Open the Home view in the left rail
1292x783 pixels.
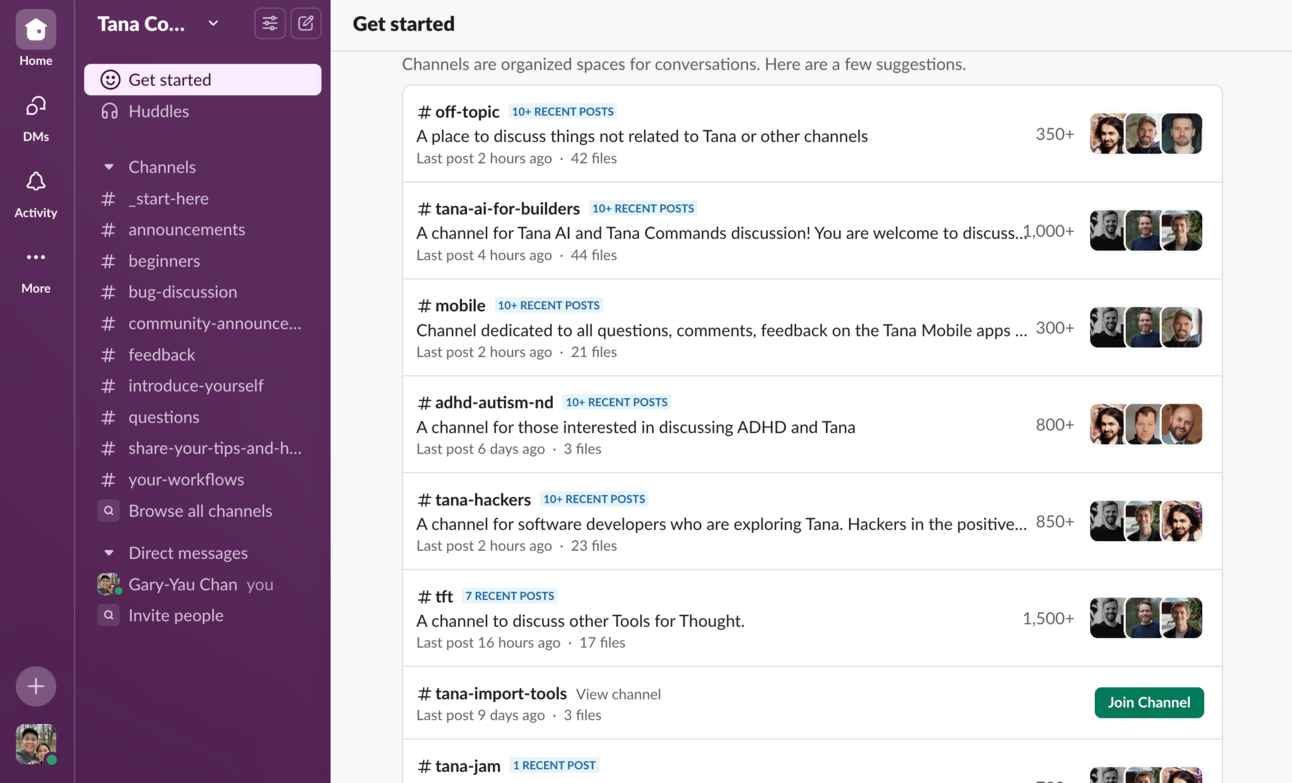pyautogui.click(x=36, y=31)
